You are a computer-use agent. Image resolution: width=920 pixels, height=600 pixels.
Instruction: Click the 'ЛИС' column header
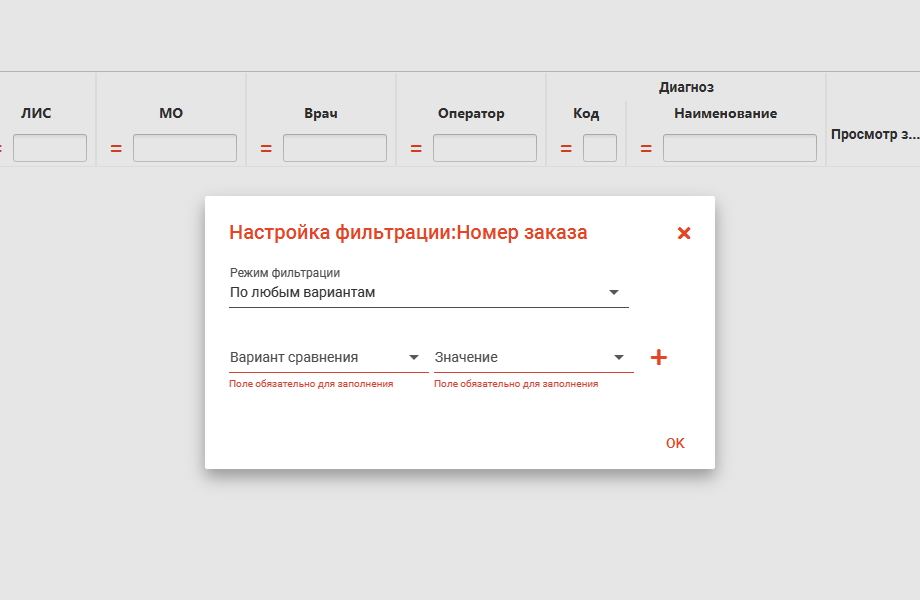click(x=36, y=113)
